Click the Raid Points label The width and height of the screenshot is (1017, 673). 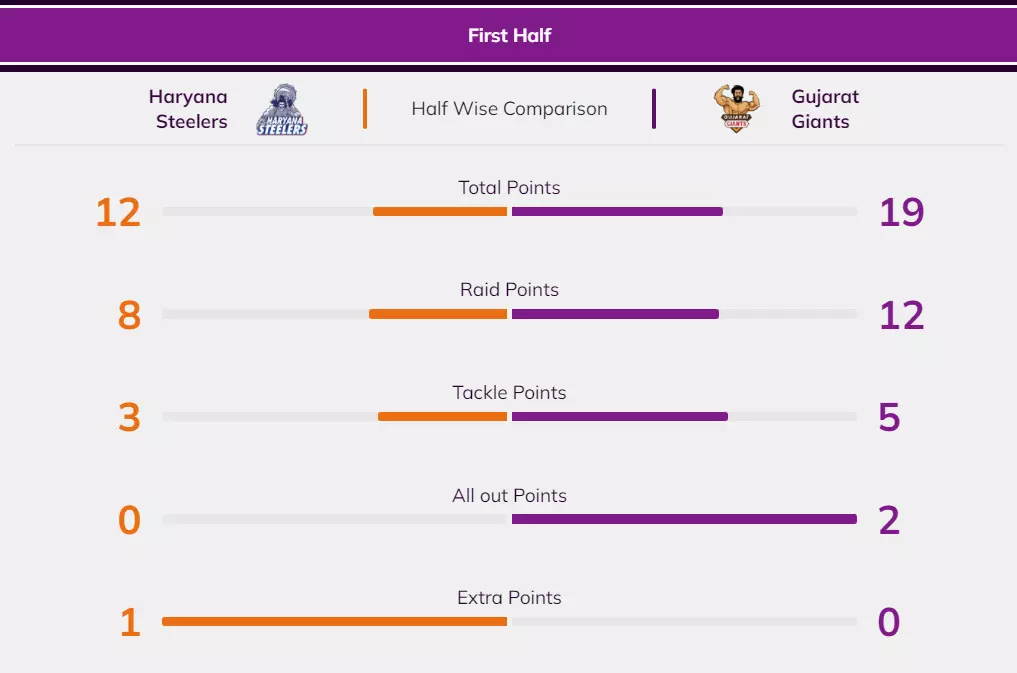pos(509,290)
